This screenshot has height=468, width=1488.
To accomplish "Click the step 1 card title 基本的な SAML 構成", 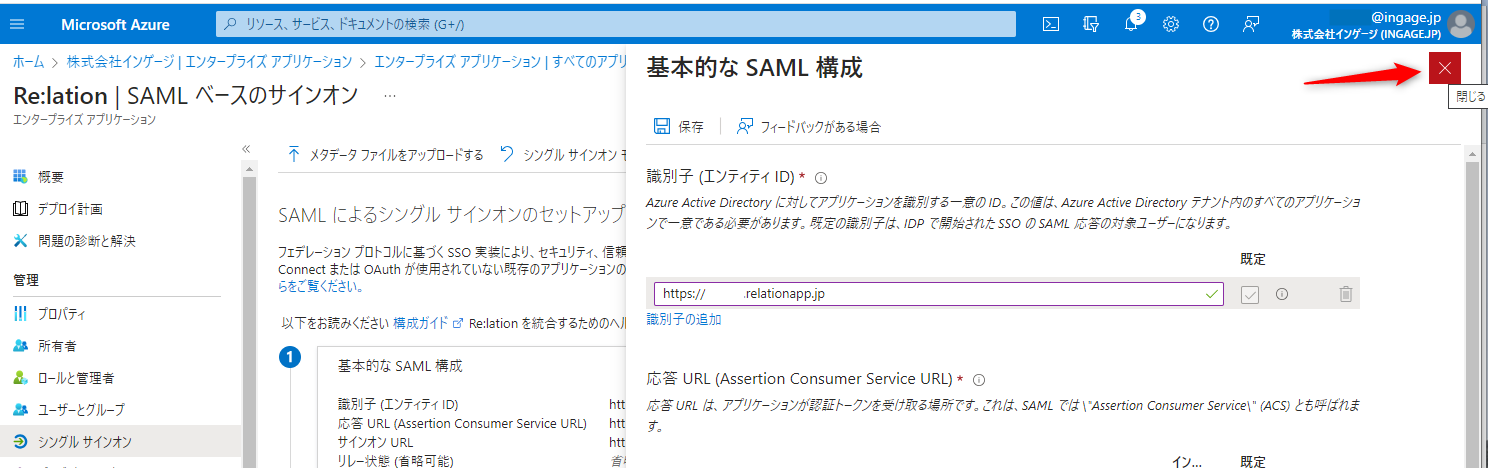I will click(x=400, y=366).
